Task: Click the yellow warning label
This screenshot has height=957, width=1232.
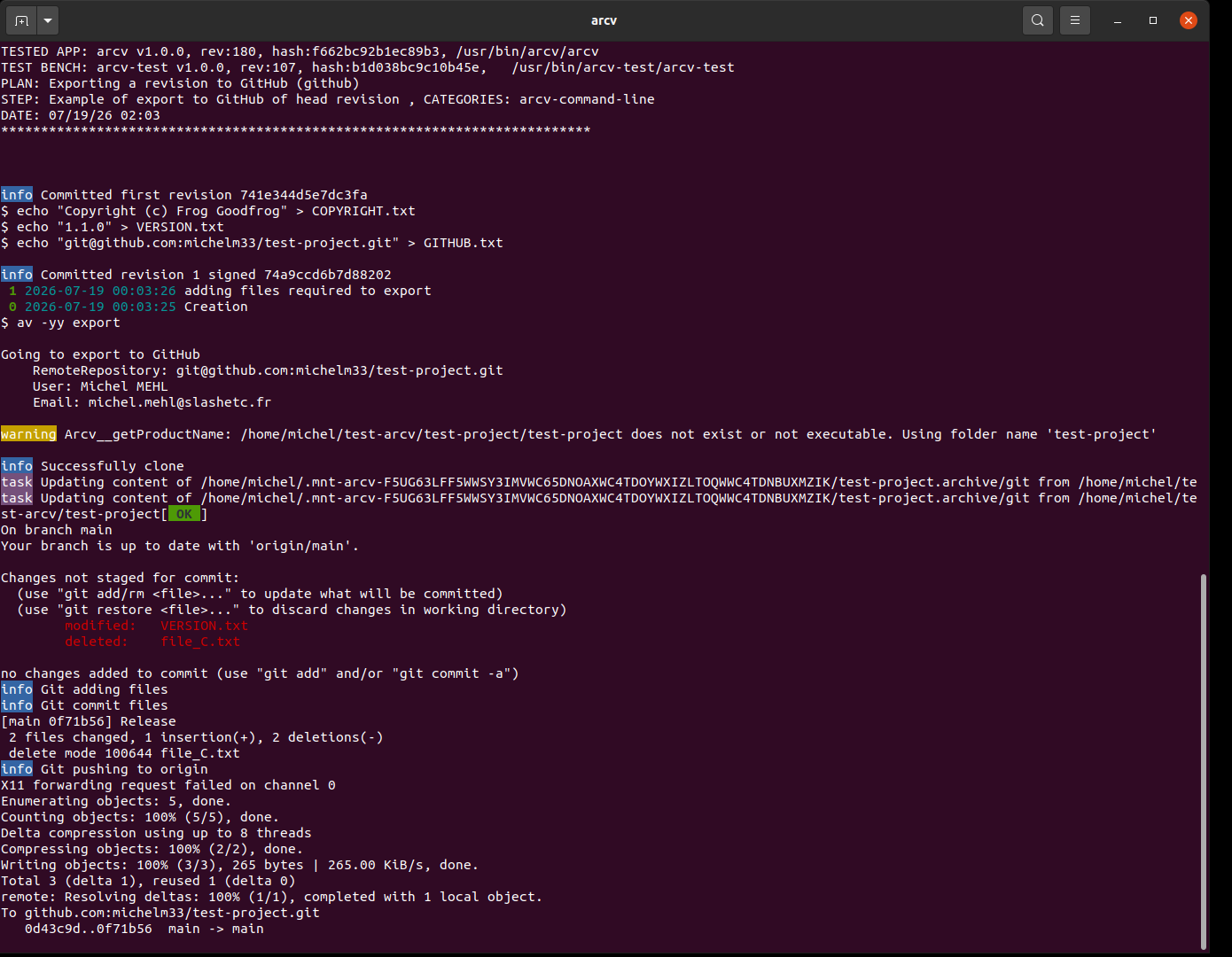Action: pos(28,434)
